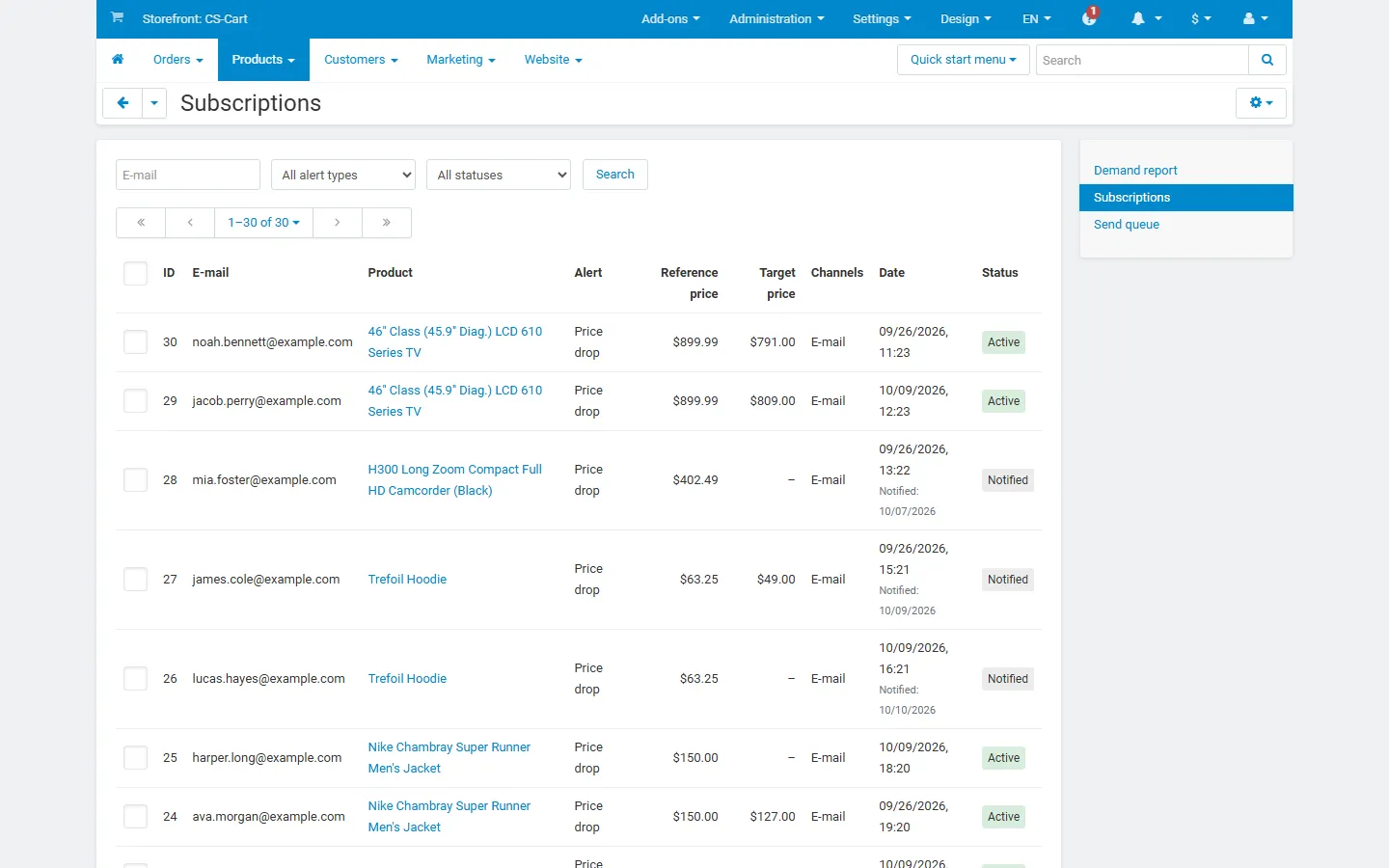Open the Add-ons menu
The height and width of the screenshot is (868, 1389).
pyautogui.click(x=670, y=18)
